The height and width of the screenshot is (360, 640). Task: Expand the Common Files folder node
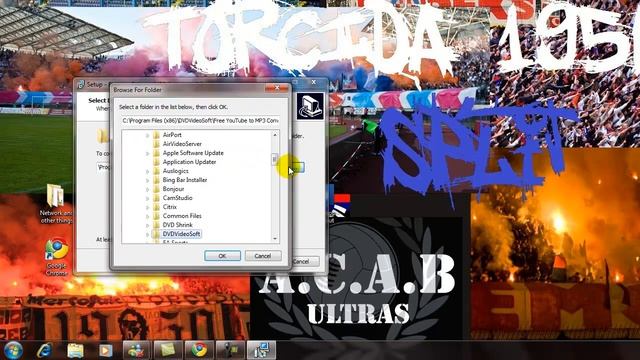147,216
